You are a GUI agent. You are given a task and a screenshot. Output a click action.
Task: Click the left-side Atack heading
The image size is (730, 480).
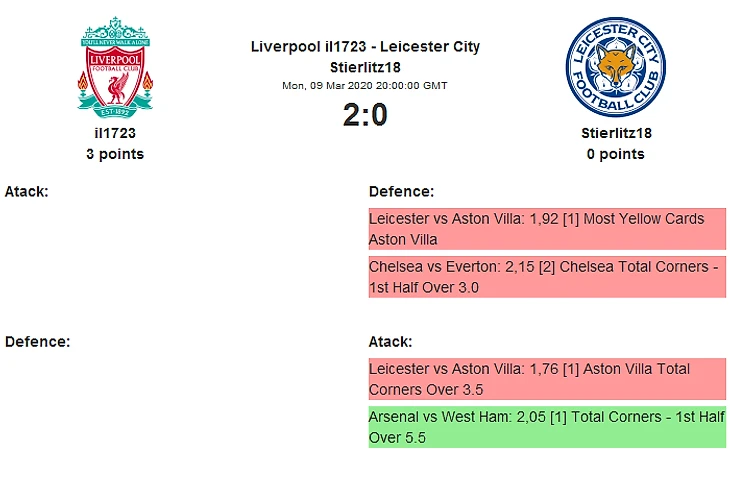pos(27,191)
